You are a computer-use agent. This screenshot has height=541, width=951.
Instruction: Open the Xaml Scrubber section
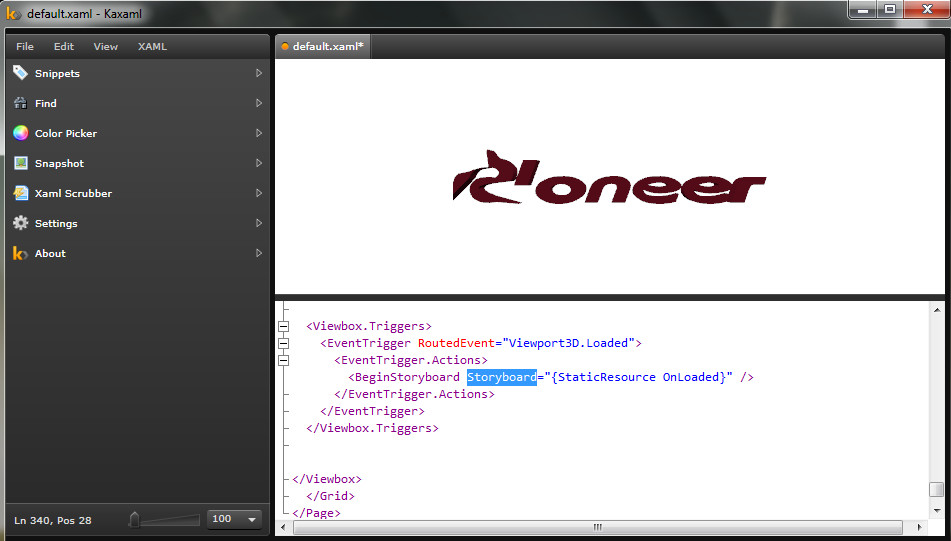pos(138,193)
